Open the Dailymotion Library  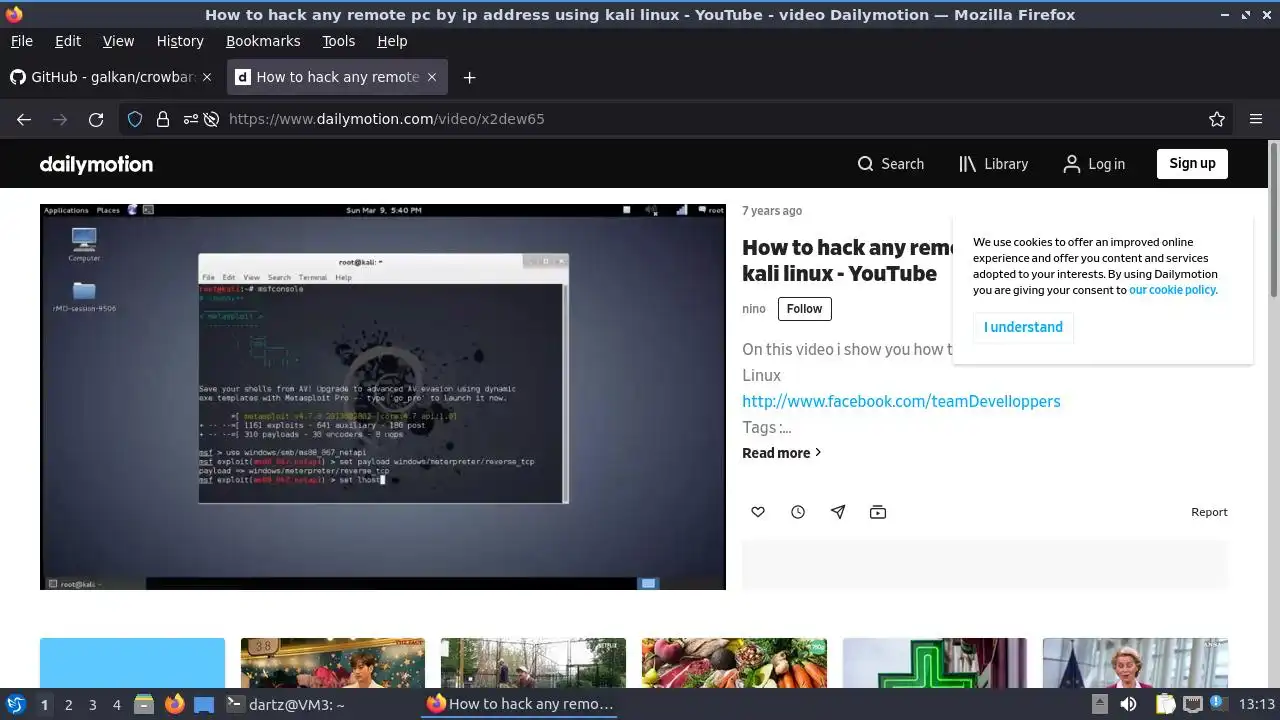click(x=993, y=164)
